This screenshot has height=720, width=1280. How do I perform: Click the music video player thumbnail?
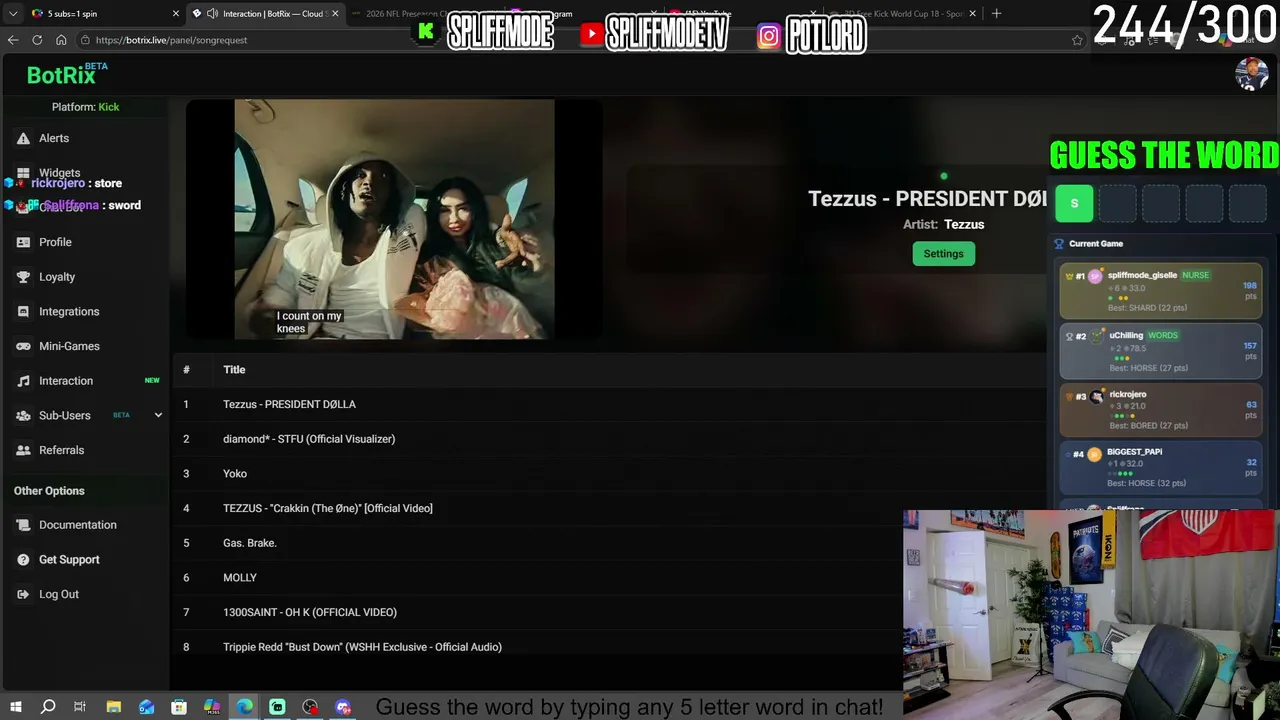pos(394,219)
